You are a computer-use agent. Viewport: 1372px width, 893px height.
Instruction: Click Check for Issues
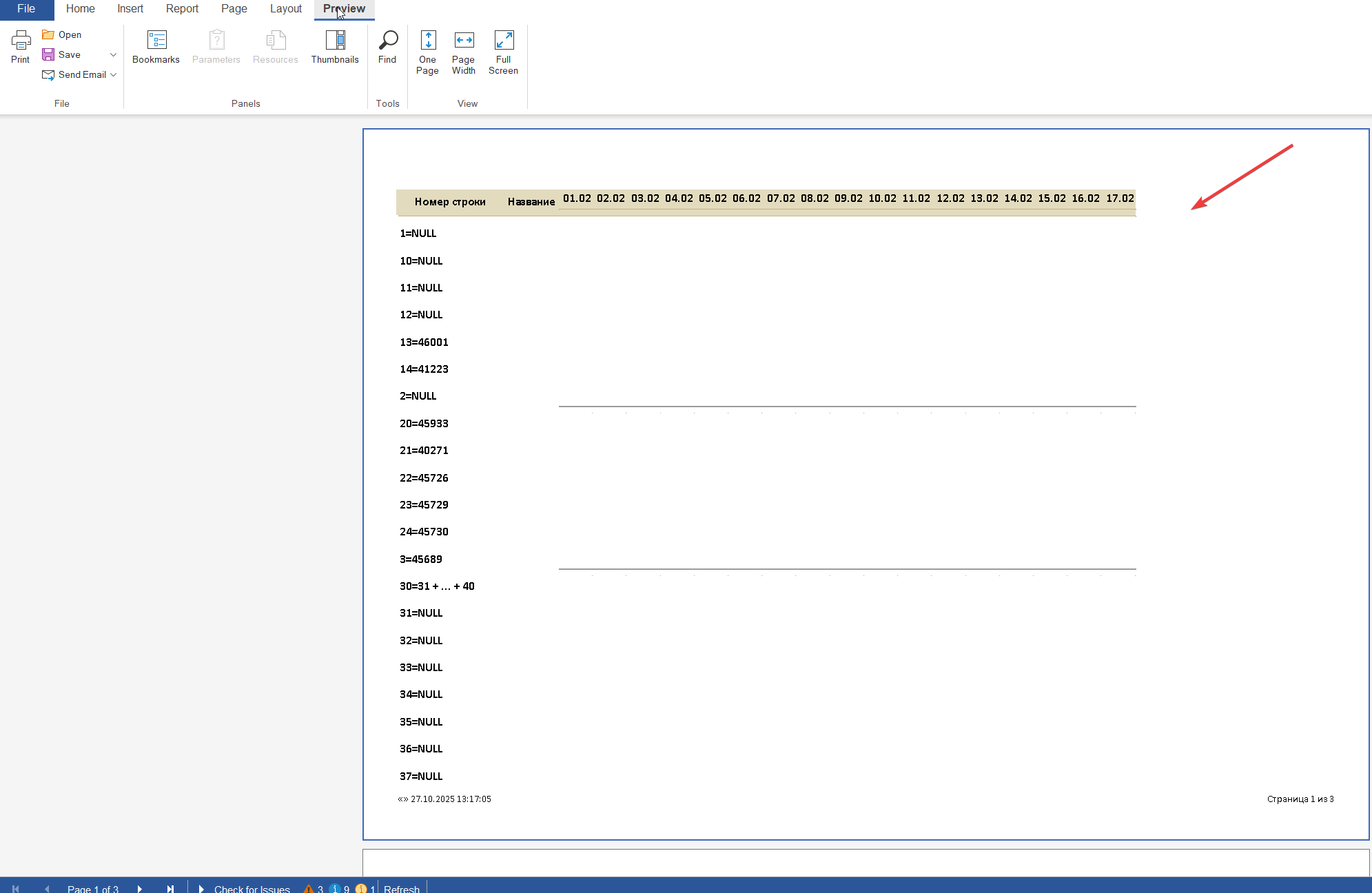tap(252, 888)
